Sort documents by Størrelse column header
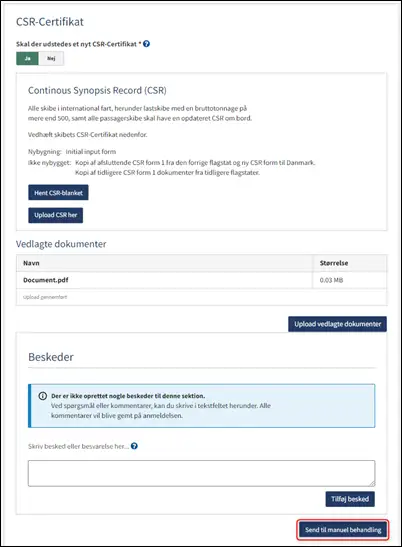The height and width of the screenshot is (547, 402). (334, 263)
